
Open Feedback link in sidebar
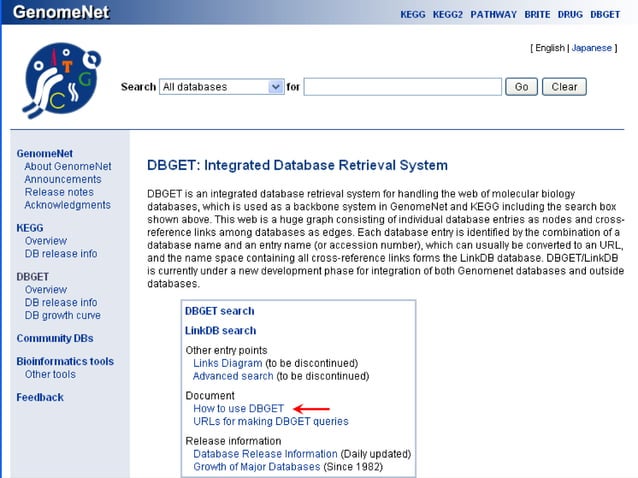(40, 397)
